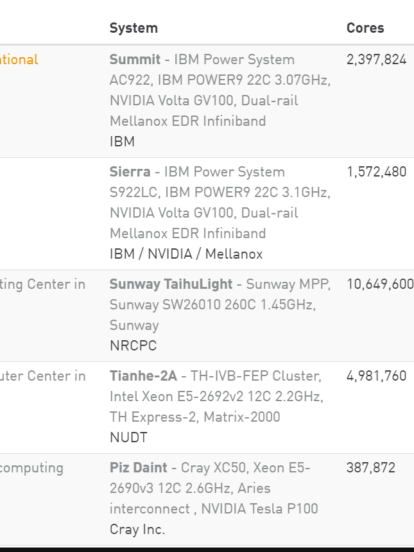Select the System column header
414x552 pixels.
133,28
